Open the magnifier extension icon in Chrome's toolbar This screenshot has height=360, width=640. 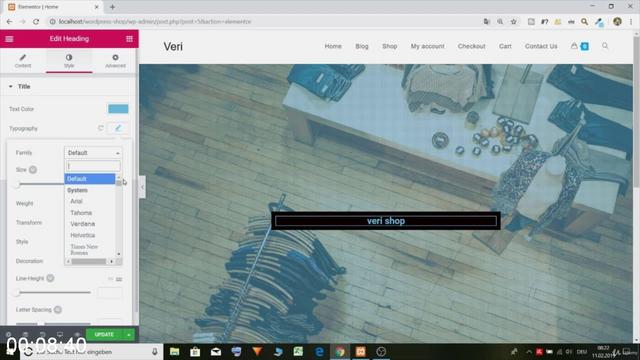pyautogui.click(x=584, y=22)
